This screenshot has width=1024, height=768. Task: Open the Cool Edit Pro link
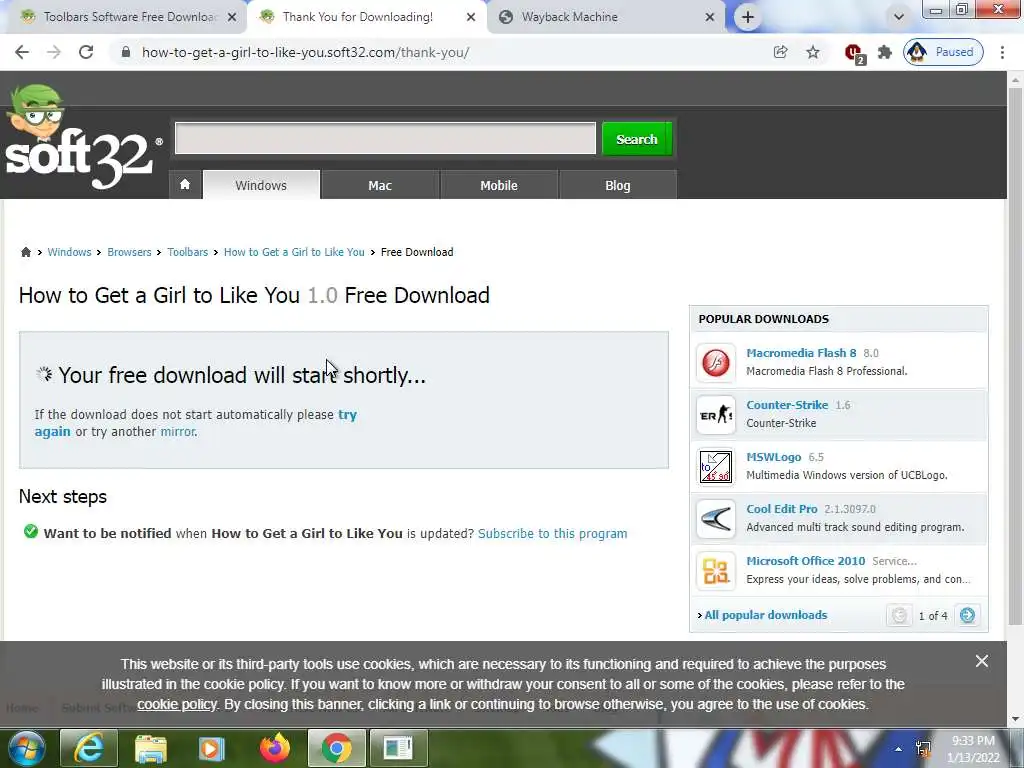[782, 509]
